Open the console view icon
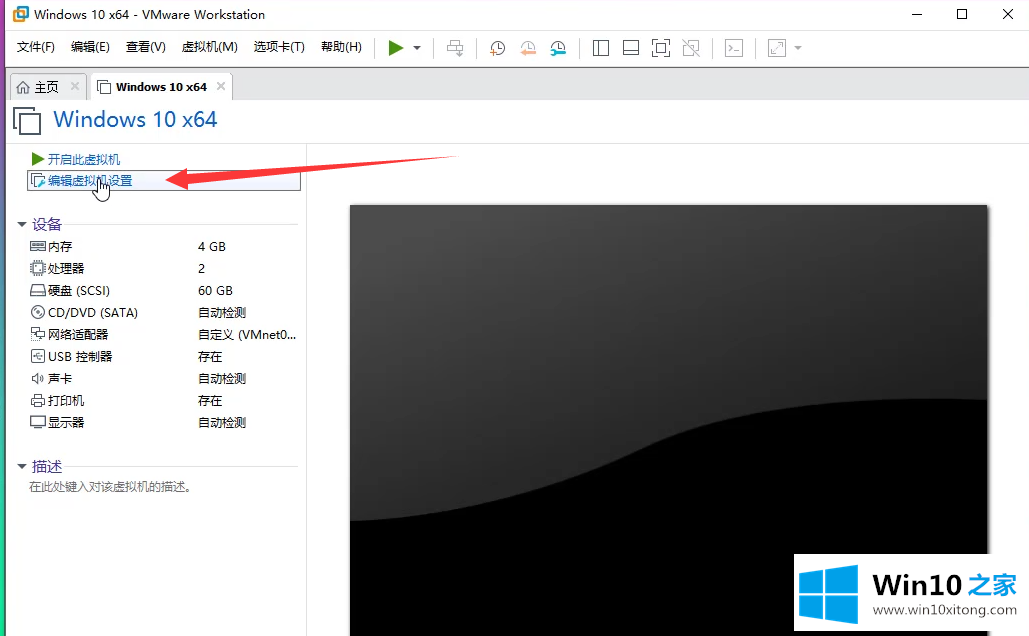 734,48
